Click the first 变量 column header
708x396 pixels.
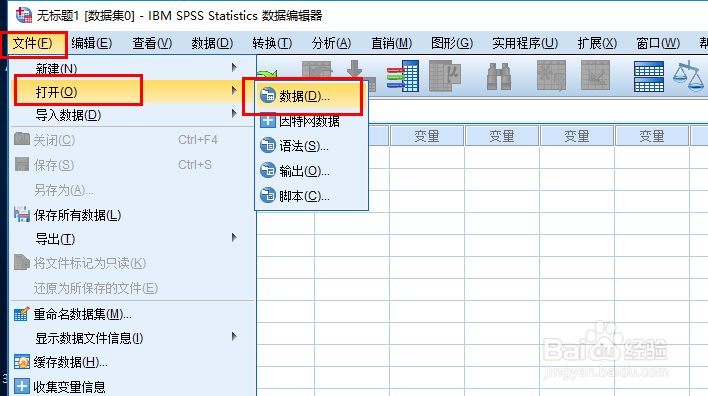pos(427,136)
